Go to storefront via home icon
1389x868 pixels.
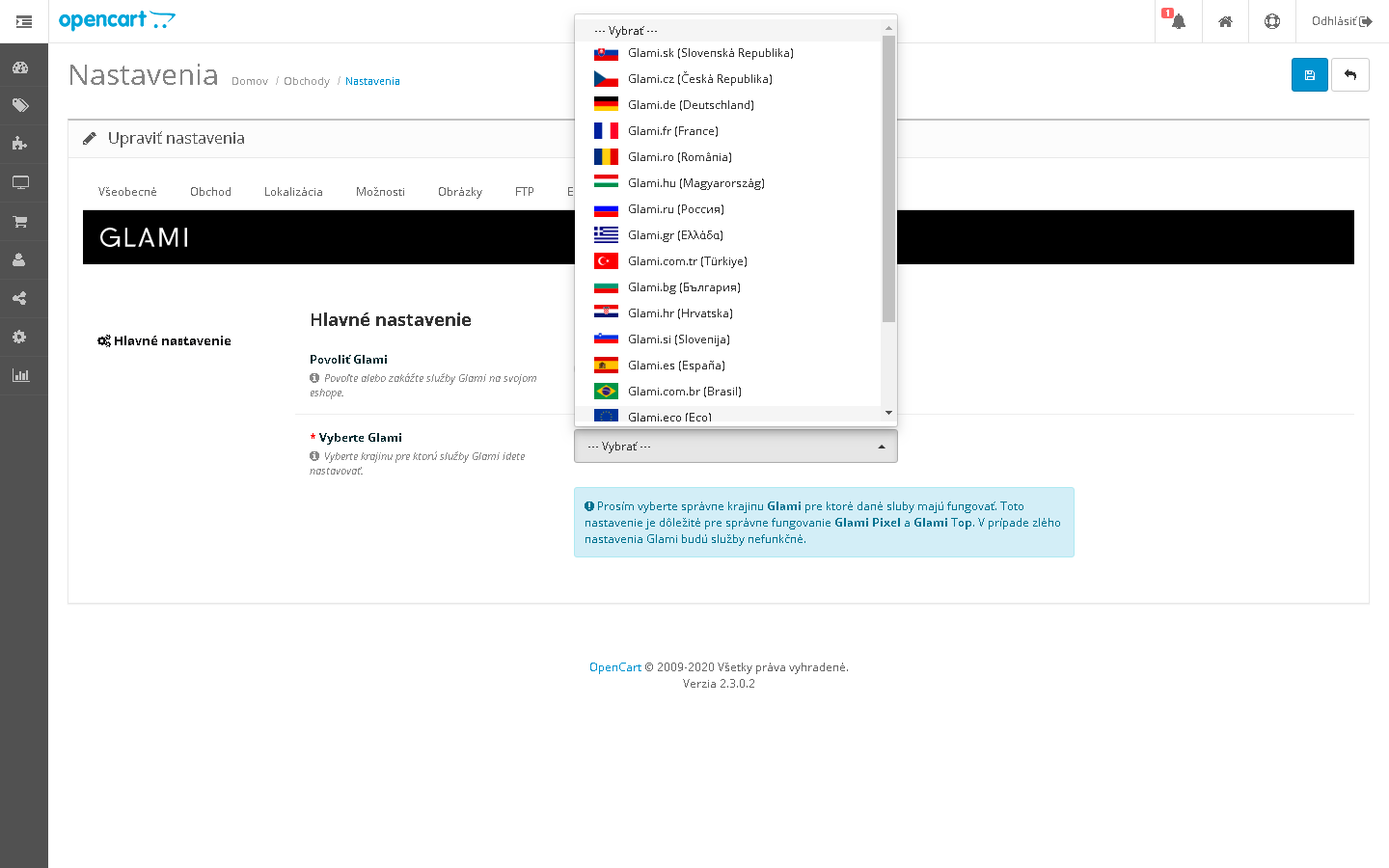pos(1225,21)
